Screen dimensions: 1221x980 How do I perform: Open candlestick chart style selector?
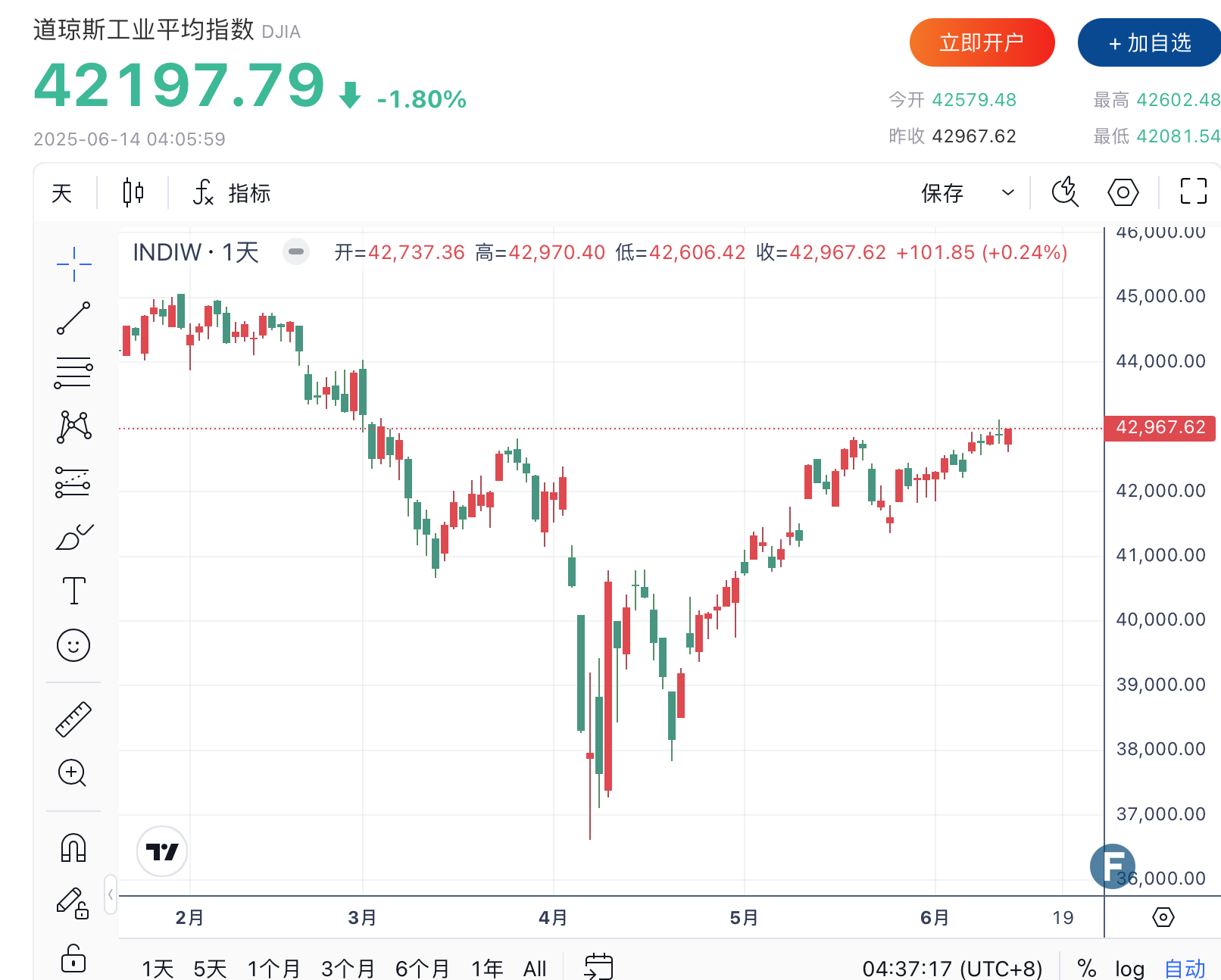tap(133, 192)
